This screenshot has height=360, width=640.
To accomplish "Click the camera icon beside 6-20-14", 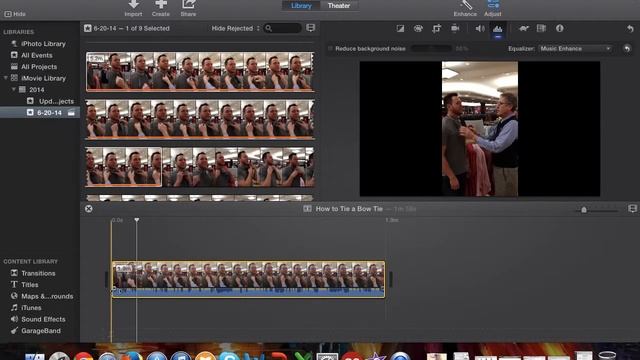I will coord(71,113).
